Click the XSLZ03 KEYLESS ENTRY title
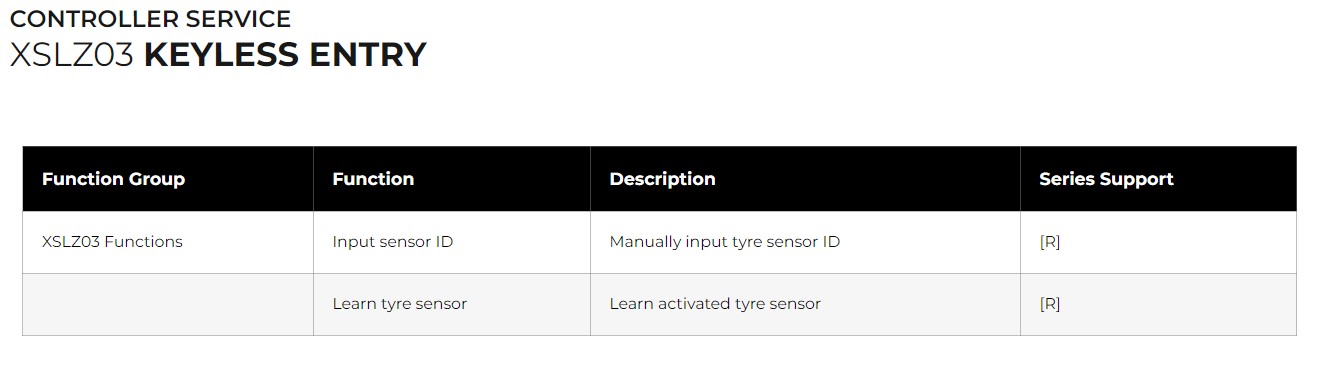The image size is (1318, 367). tap(218, 54)
